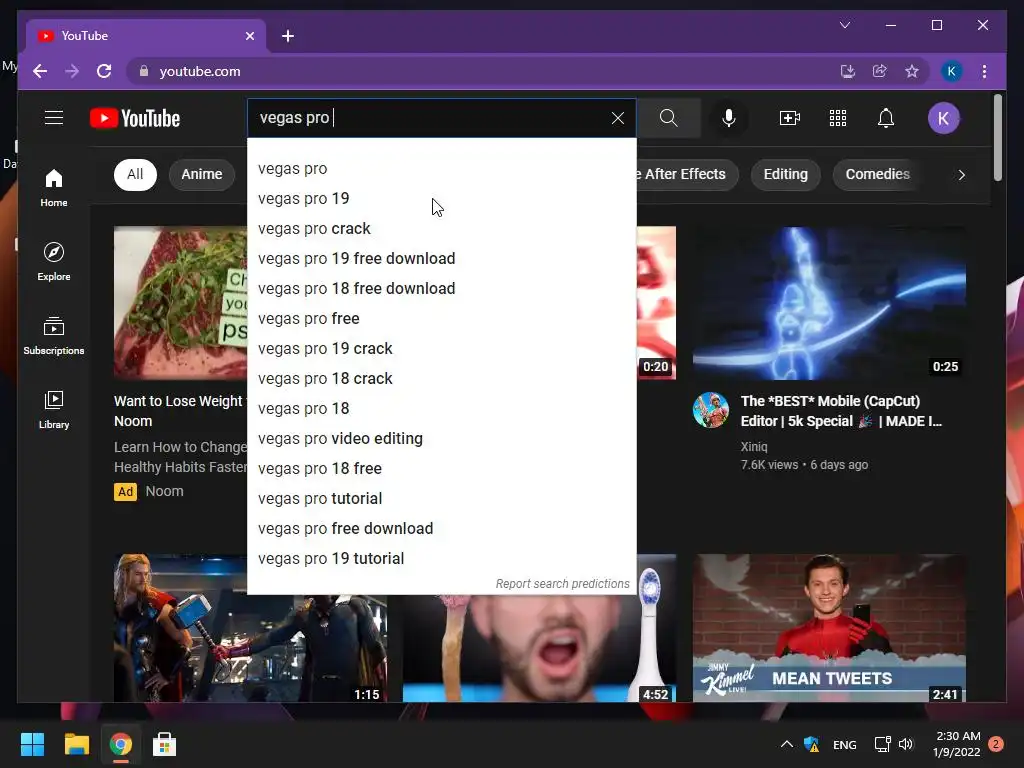
Task: Open the K account avatar in YouTube
Action: tap(943, 118)
